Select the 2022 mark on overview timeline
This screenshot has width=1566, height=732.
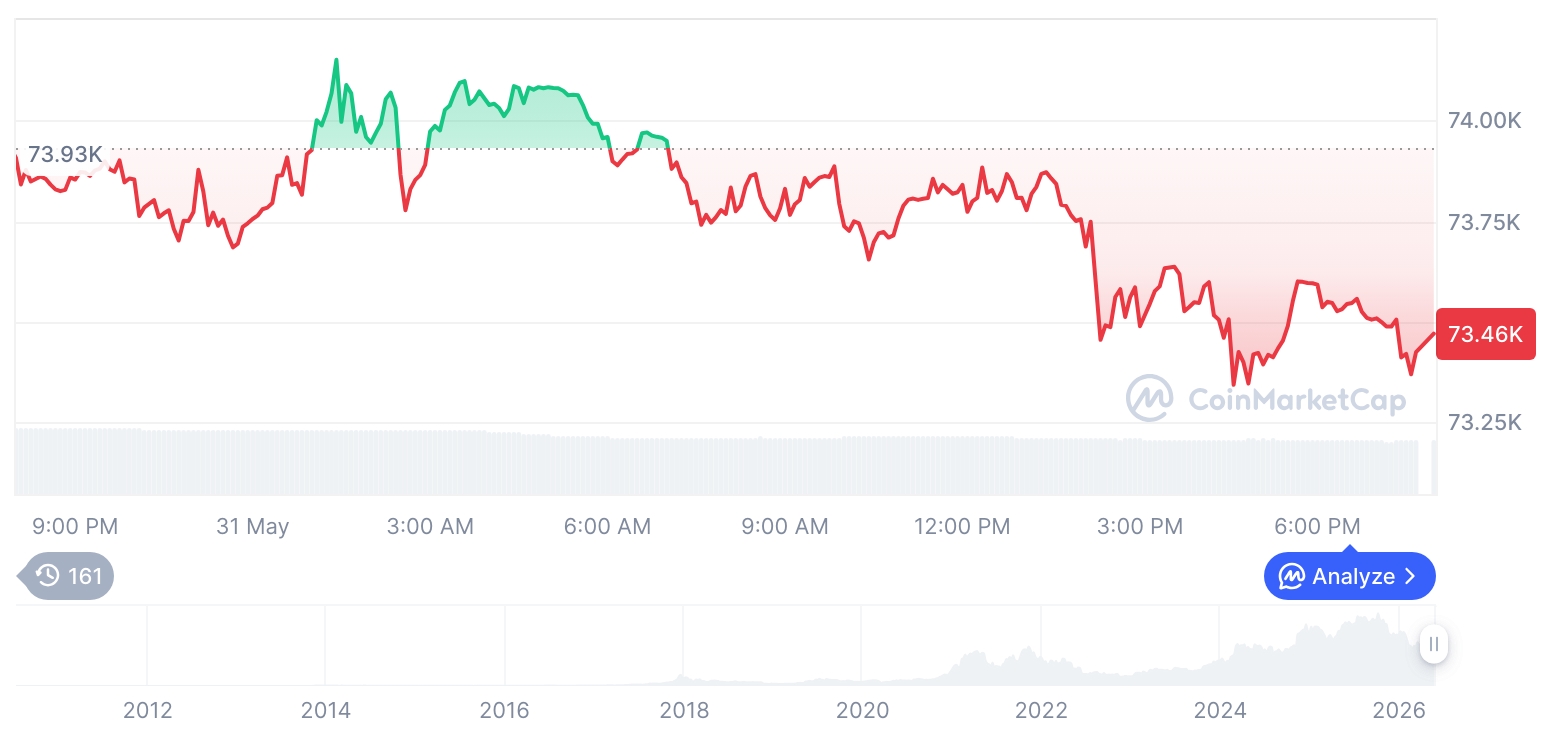point(1041,710)
